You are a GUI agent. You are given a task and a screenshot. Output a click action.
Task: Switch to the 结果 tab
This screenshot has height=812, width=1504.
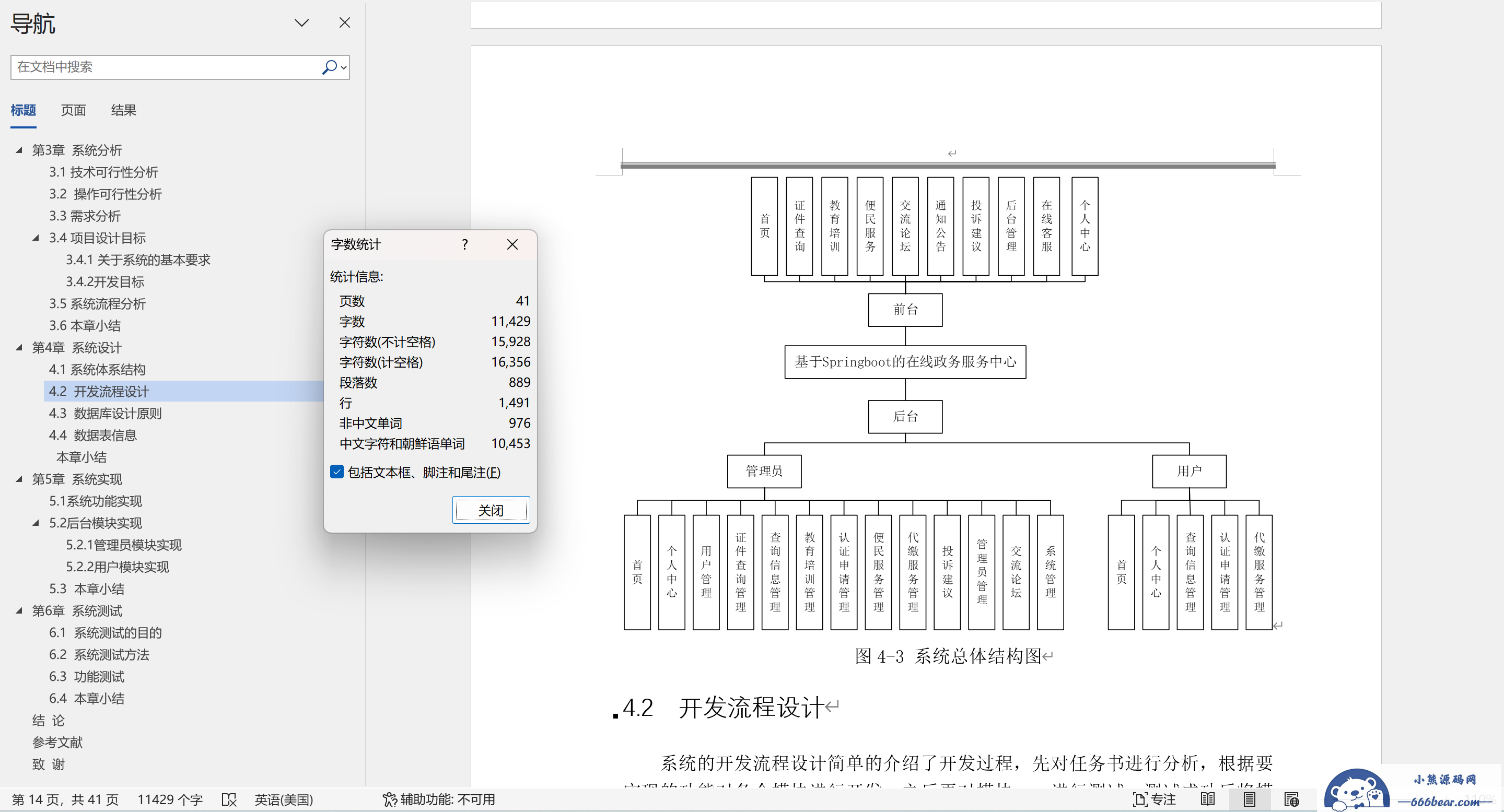point(123,110)
